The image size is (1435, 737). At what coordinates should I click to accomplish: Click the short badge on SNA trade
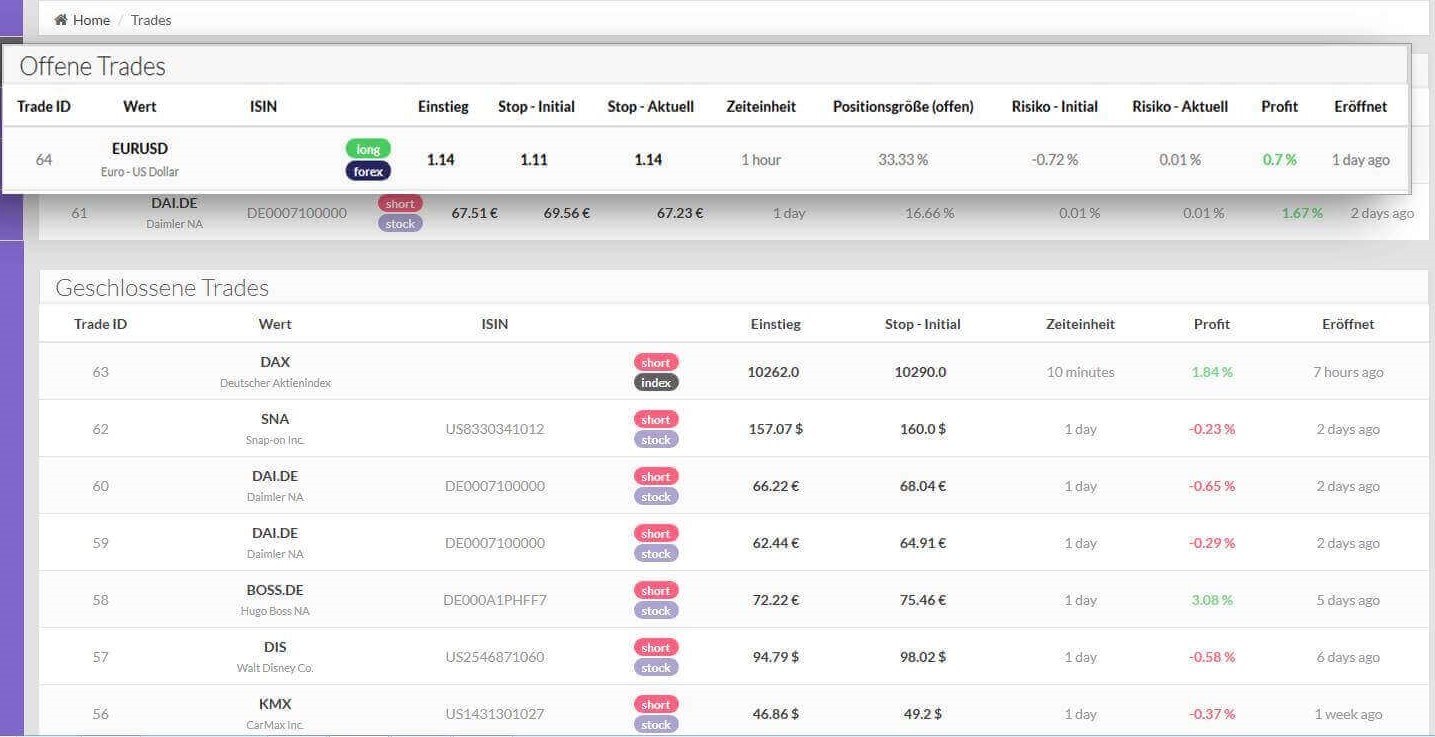tap(656, 420)
